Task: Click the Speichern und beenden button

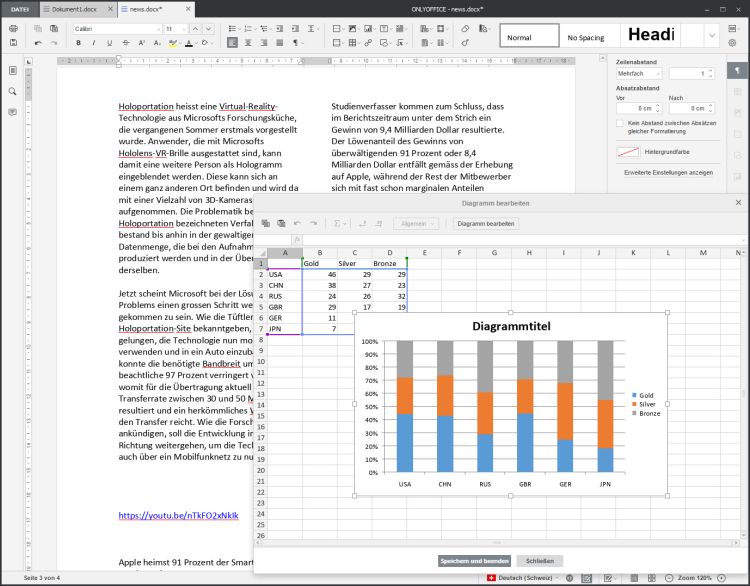Action: coord(474,561)
